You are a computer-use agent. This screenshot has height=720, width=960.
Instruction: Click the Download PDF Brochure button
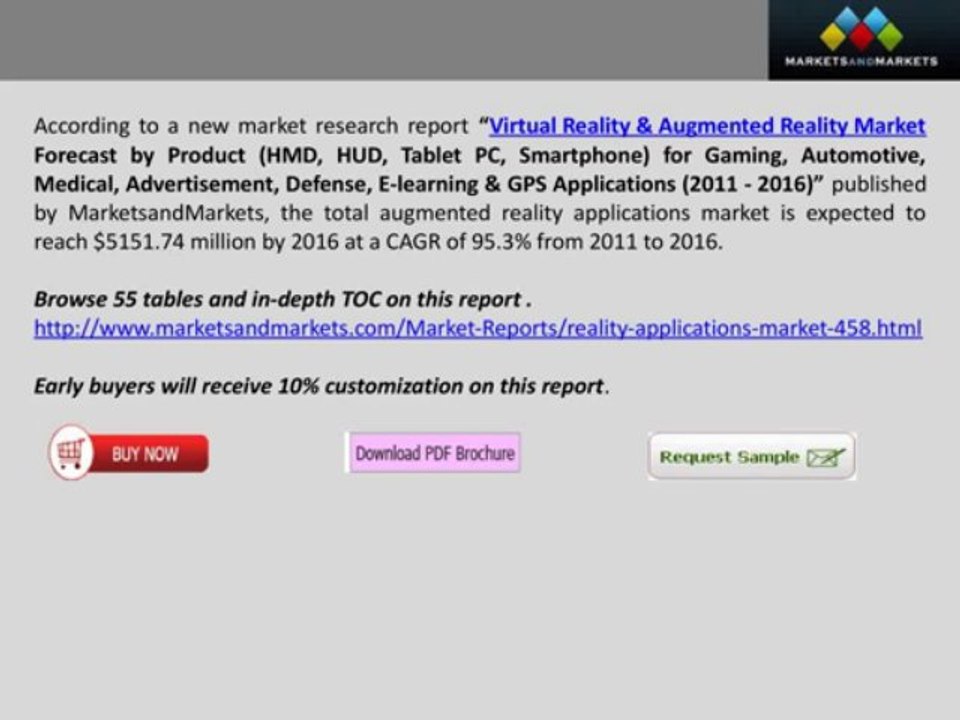coord(433,453)
